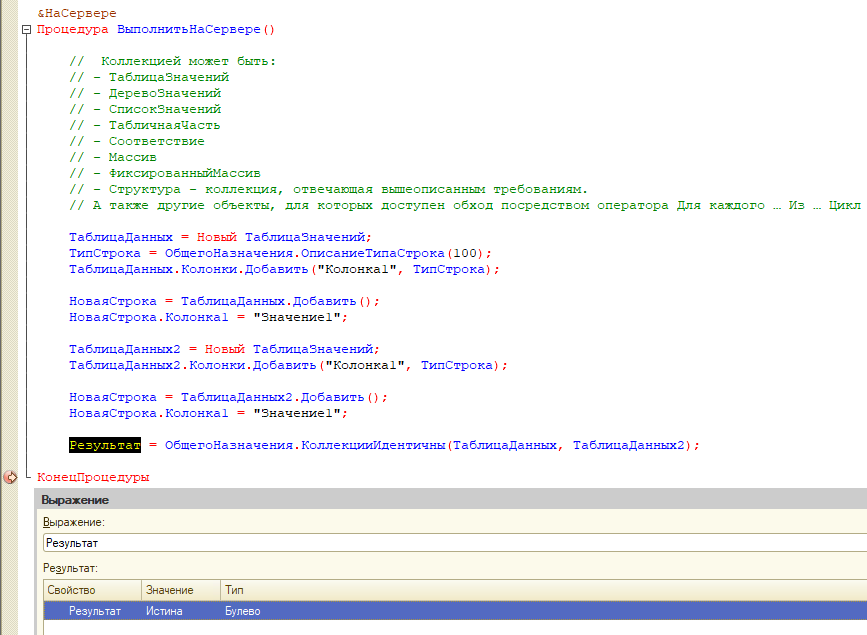The image size is (867, 635).
Task: Click the highlighted Результат variable in code
Action: (105, 445)
